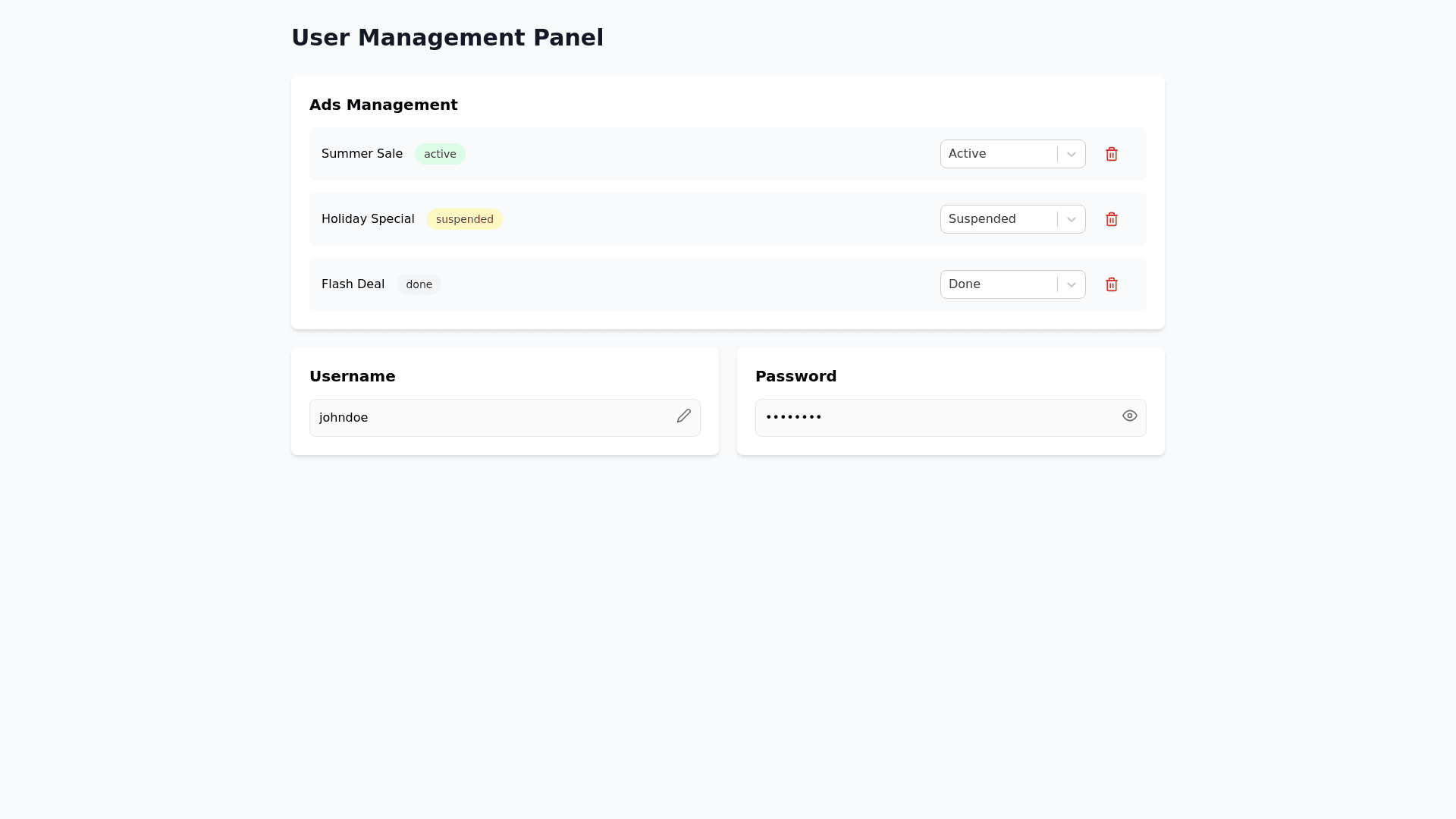Open the Suspended status select box
Screen dimensions: 1456x819
[x=997, y=219]
